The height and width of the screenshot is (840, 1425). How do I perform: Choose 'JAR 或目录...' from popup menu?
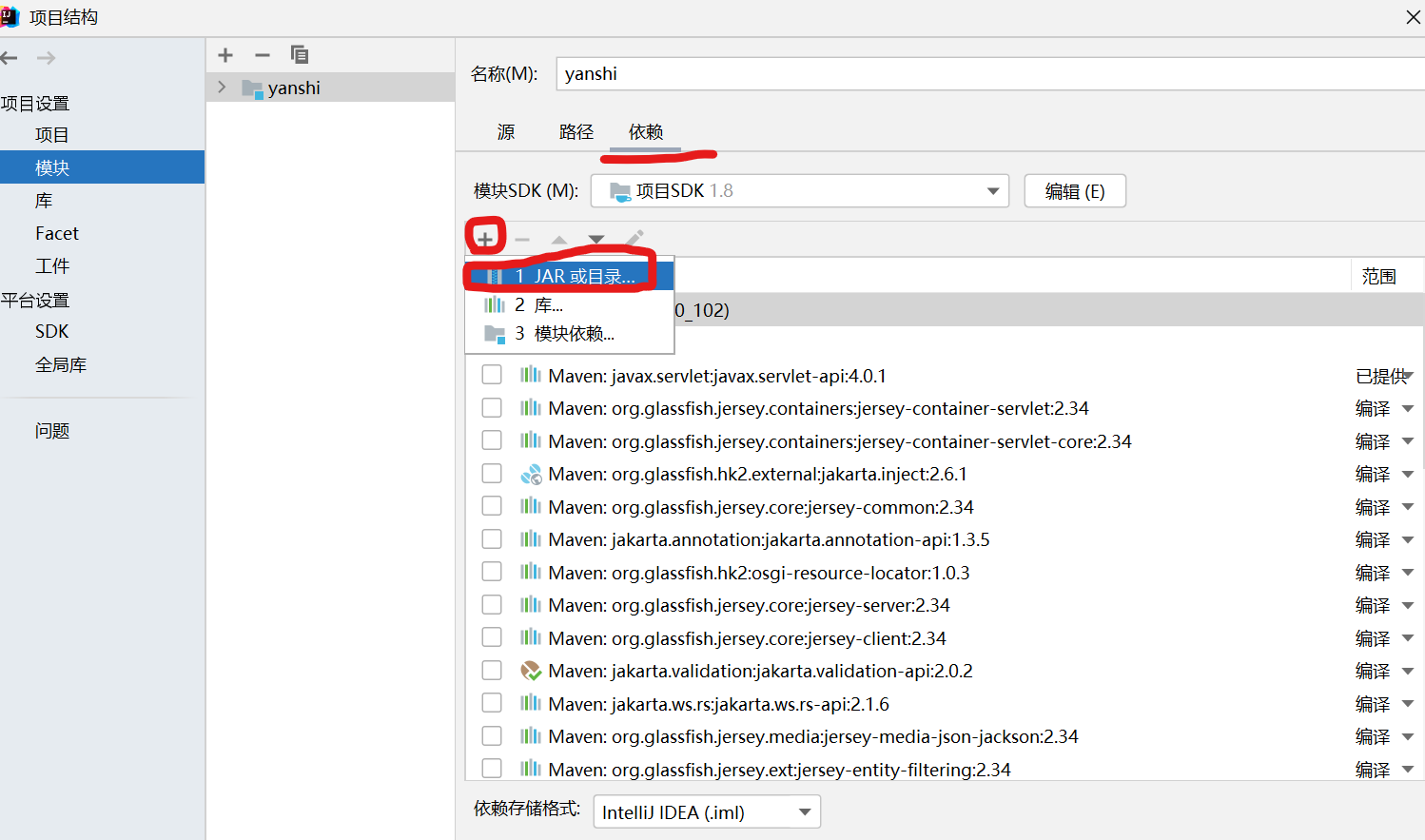tap(570, 276)
